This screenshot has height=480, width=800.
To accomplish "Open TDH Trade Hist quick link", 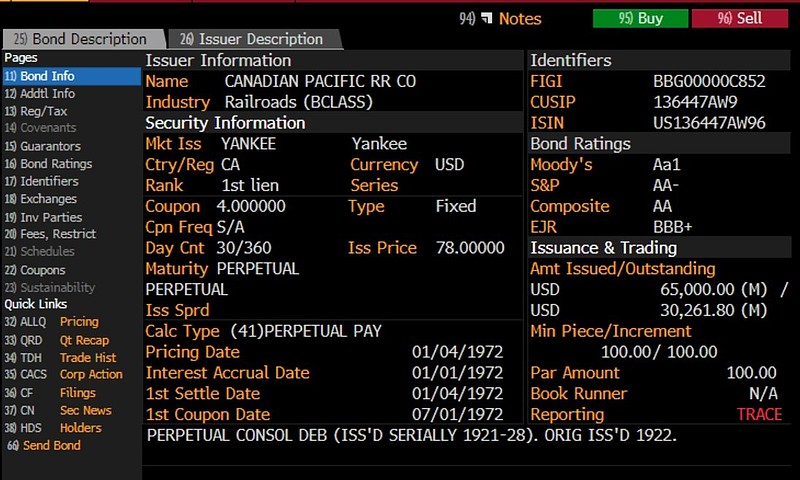I will (x=60, y=357).
